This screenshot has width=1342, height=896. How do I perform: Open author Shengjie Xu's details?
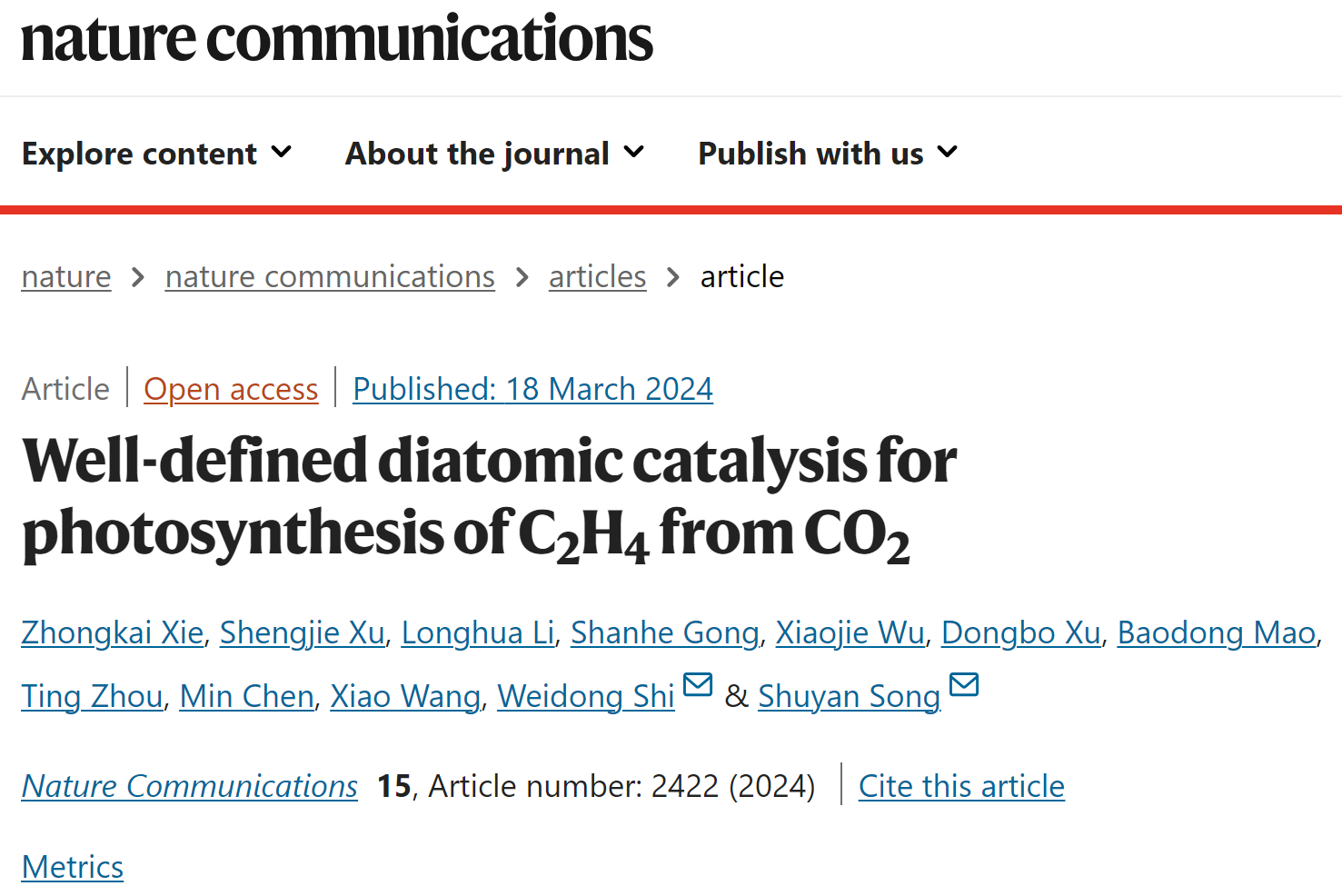tap(303, 632)
